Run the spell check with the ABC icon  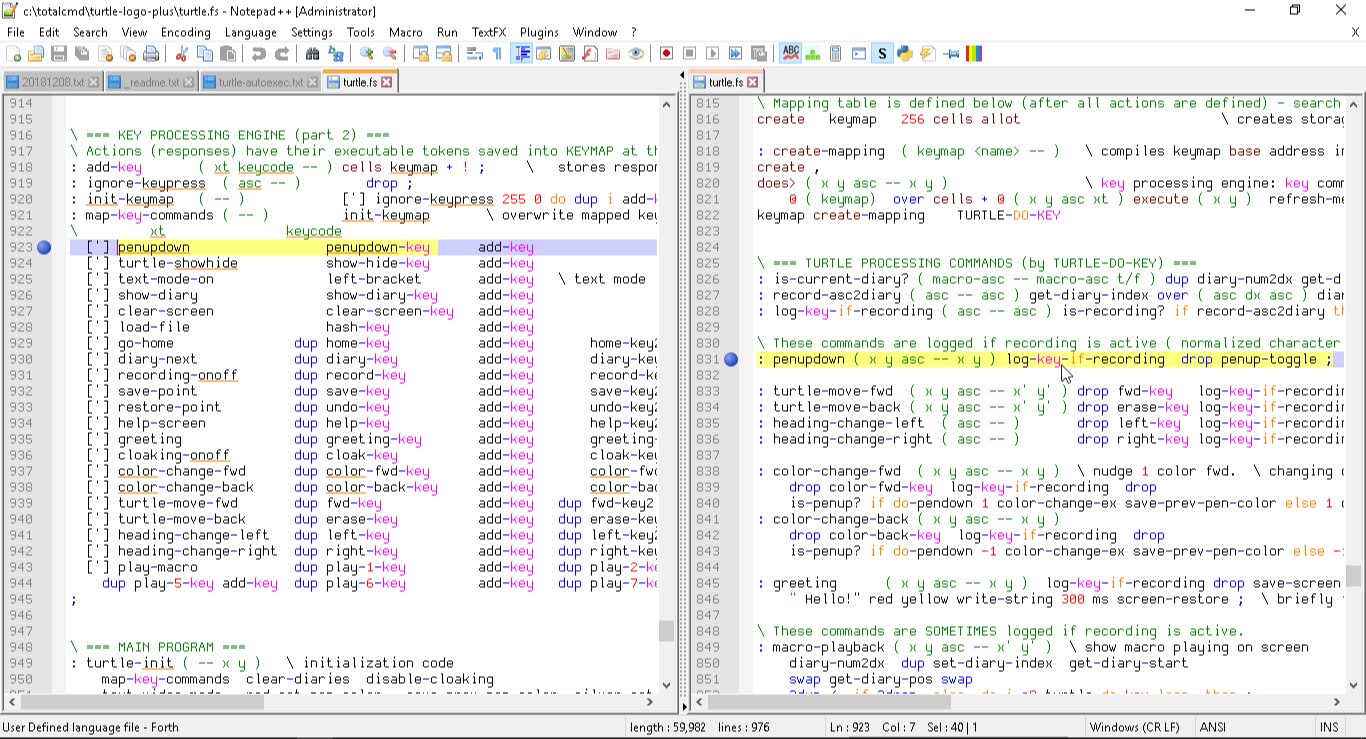click(x=791, y=55)
